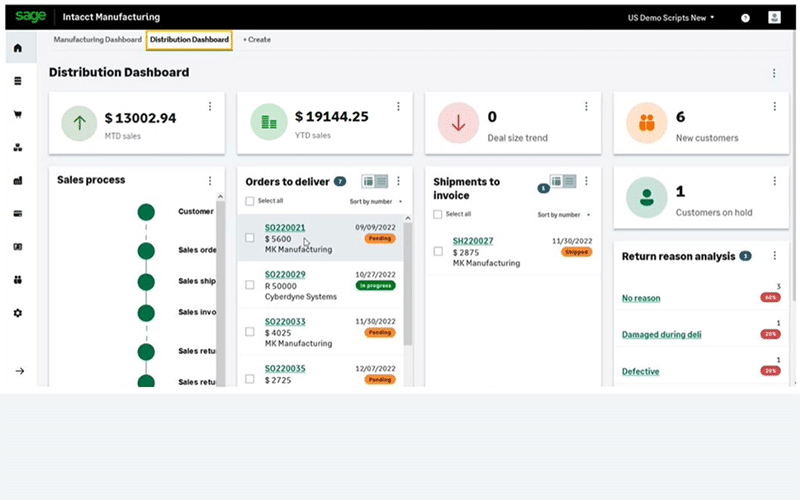Tick the checkbox for order SO220021
Screen dimensions: 800x500
pos(249,238)
